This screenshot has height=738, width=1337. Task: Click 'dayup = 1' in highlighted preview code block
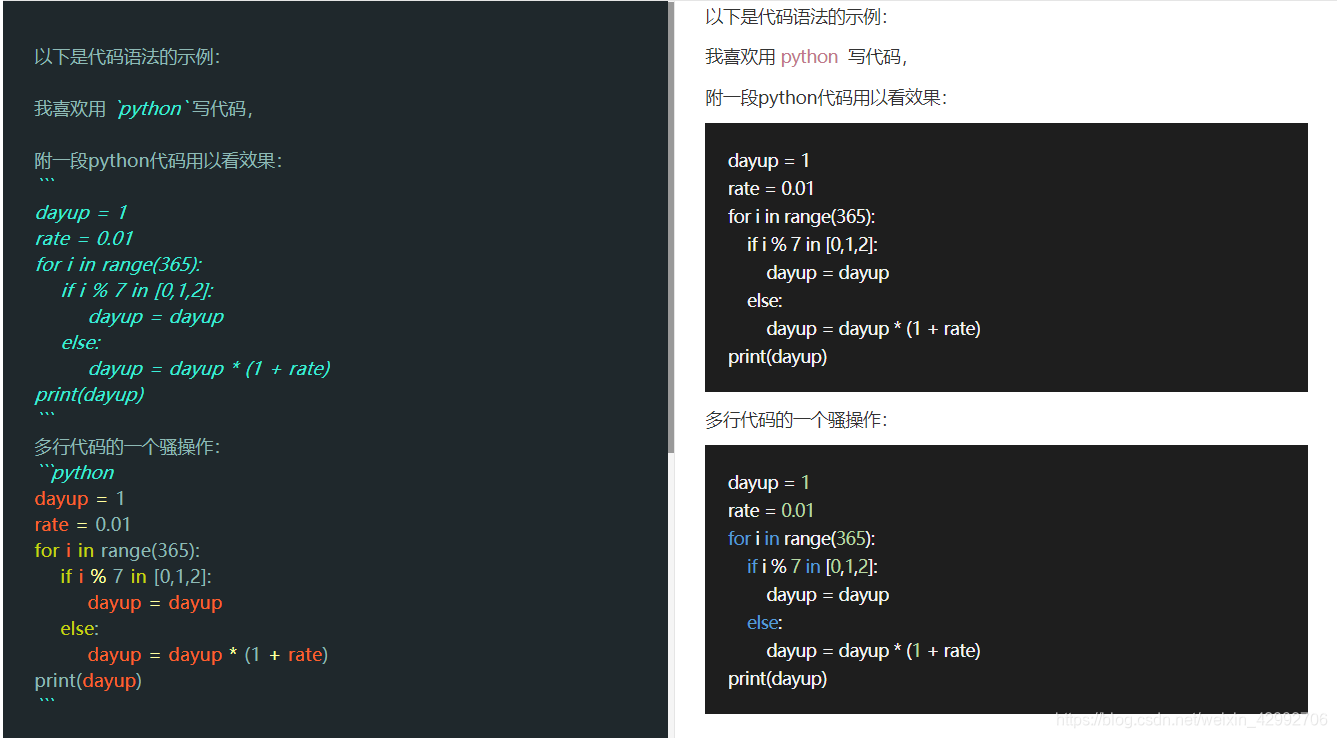click(x=769, y=483)
